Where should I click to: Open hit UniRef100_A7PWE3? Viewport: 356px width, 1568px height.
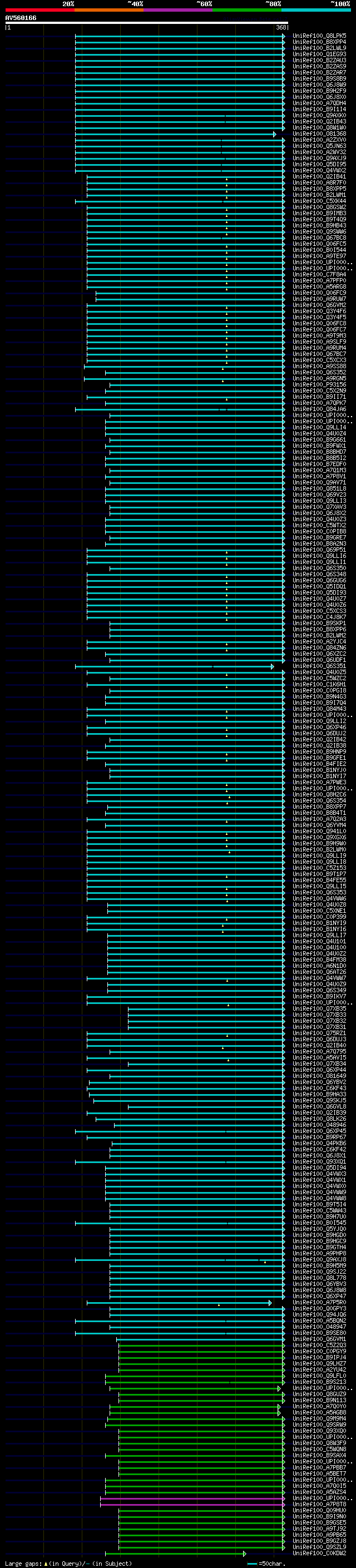[319, 783]
